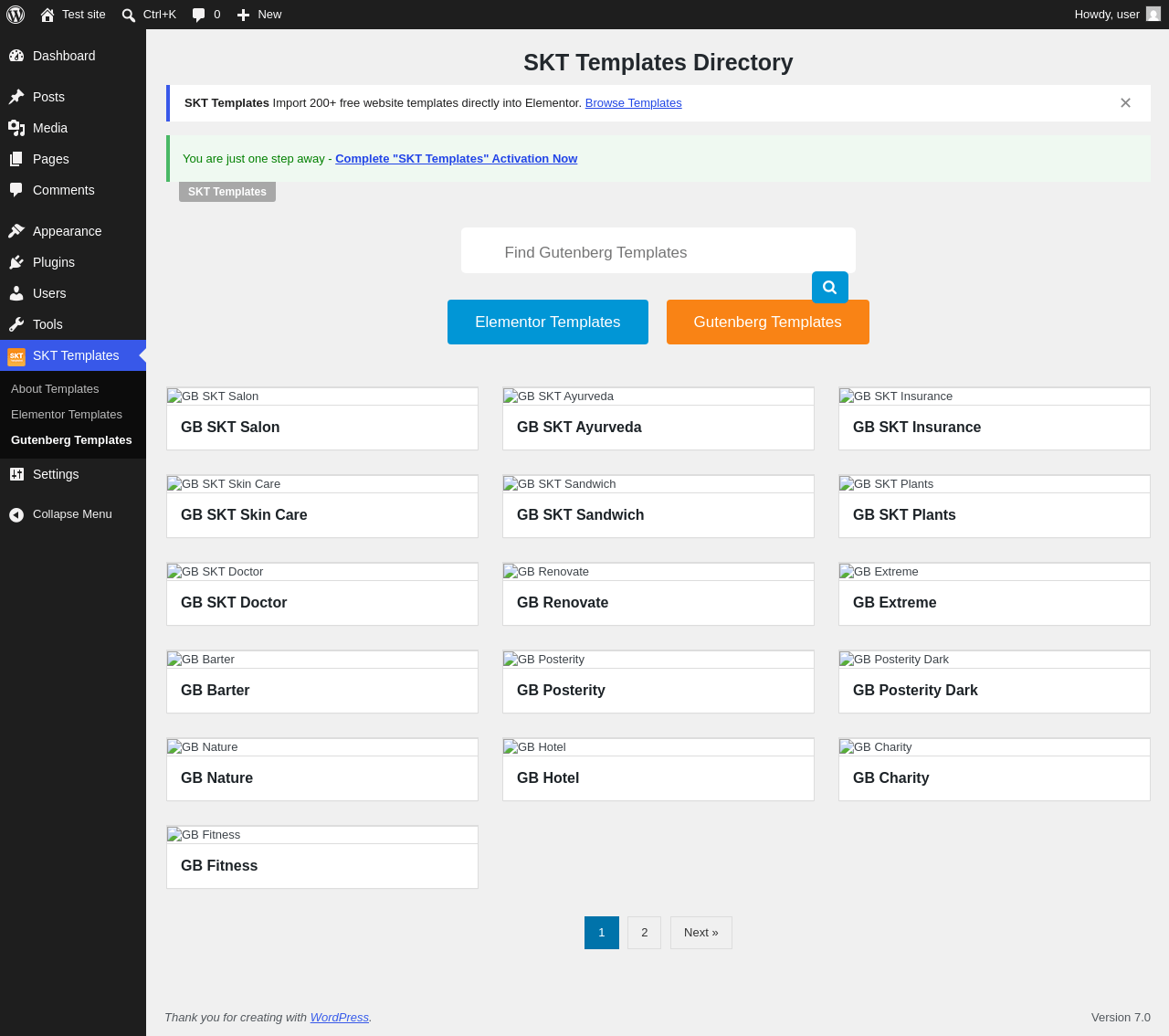This screenshot has height=1036, width=1169.
Task: Open the GB SKT Insurance template thumbnail
Action: (995, 396)
